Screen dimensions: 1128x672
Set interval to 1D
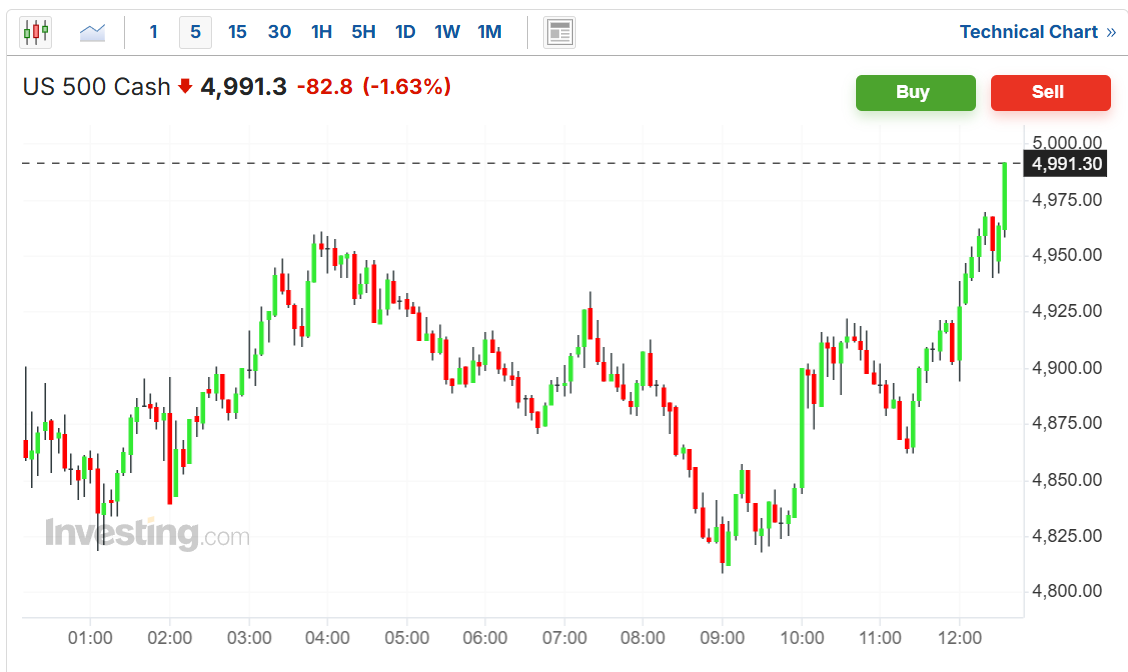(405, 32)
